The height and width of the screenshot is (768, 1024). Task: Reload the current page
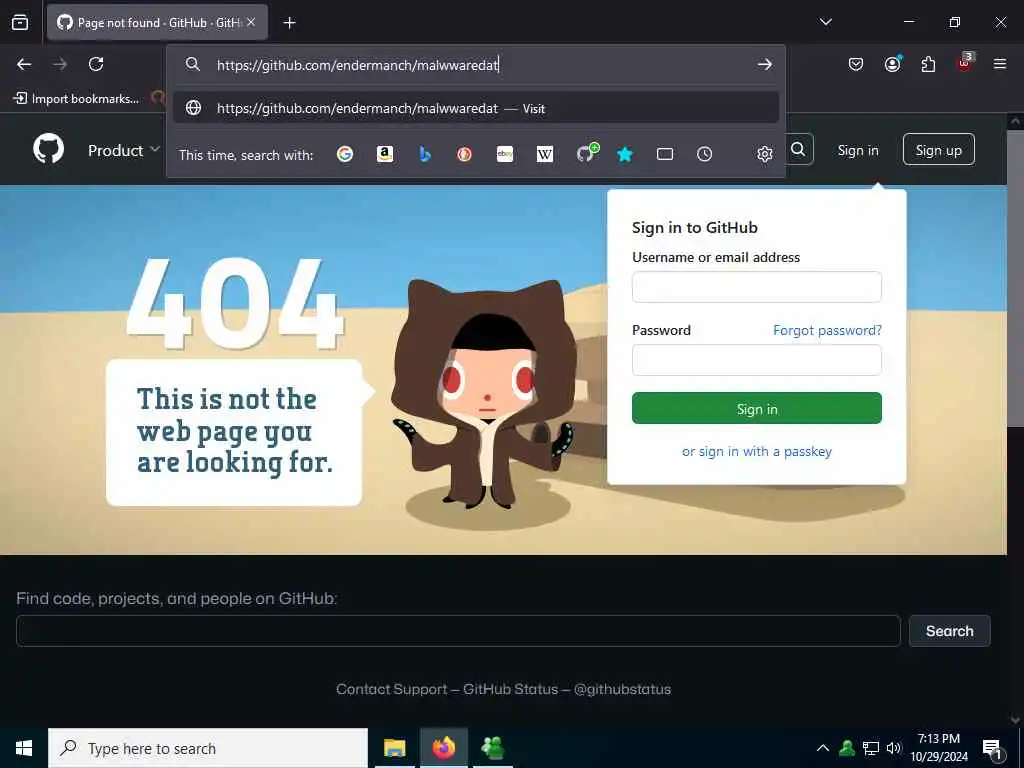(96, 64)
